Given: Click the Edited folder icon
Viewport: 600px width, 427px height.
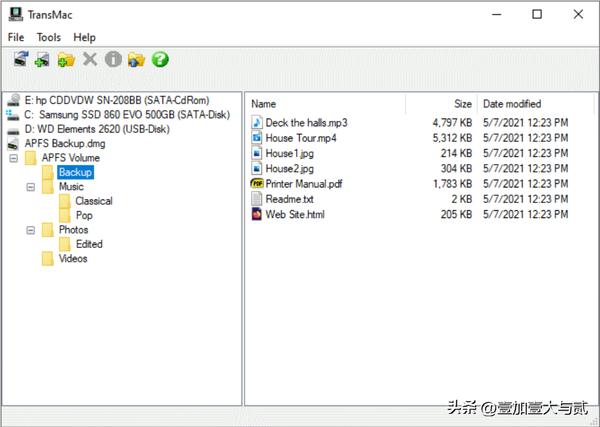Looking at the screenshot, I should [64, 244].
